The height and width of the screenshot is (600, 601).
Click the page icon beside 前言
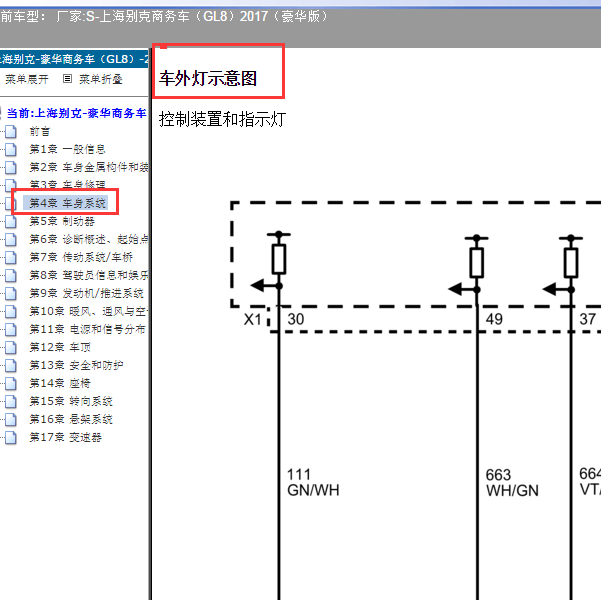point(11,132)
